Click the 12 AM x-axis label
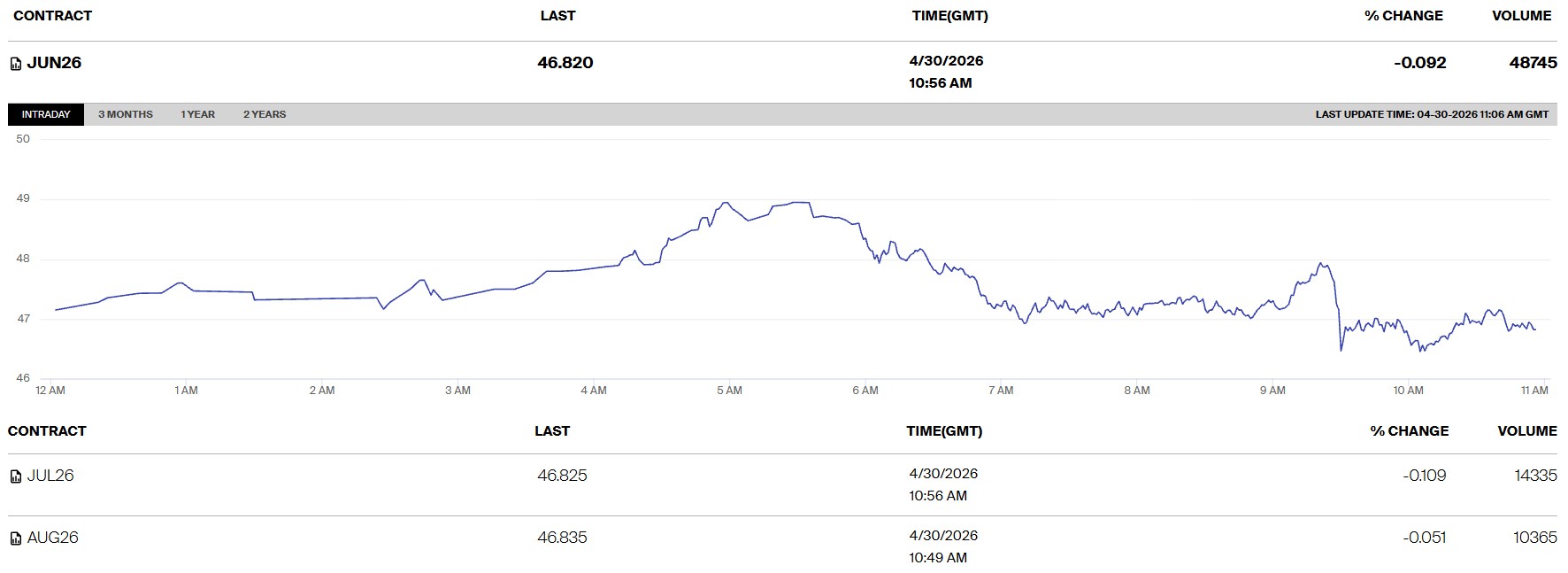The width and height of the screenshot is (1568, 573). (x=50, y=391)
